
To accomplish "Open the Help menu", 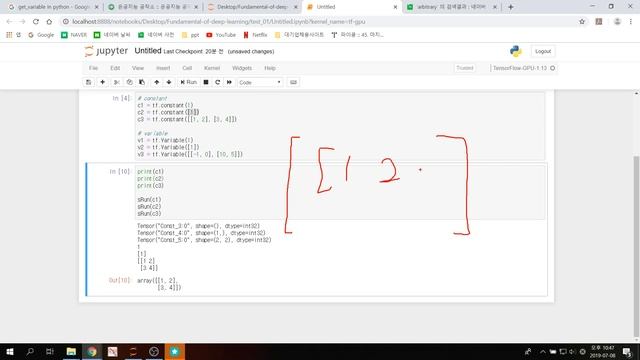I will pyautogui.click(x=270, y=68).
